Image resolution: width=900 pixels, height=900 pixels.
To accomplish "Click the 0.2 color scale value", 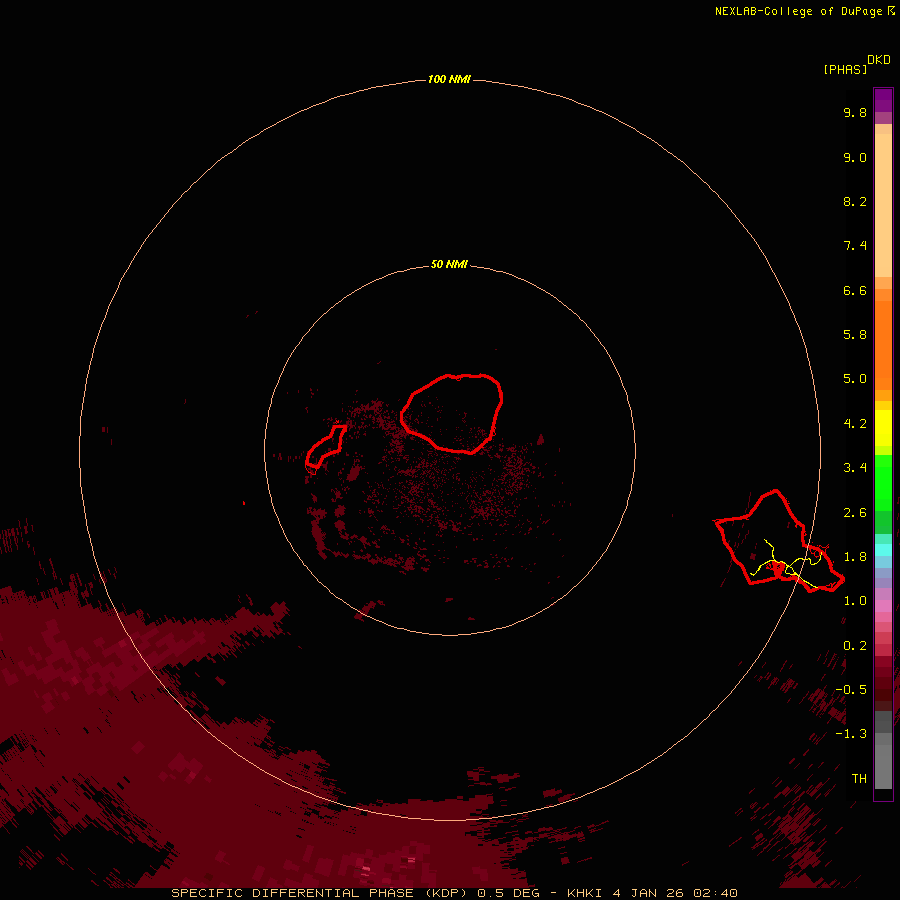I will pos(855,646).
